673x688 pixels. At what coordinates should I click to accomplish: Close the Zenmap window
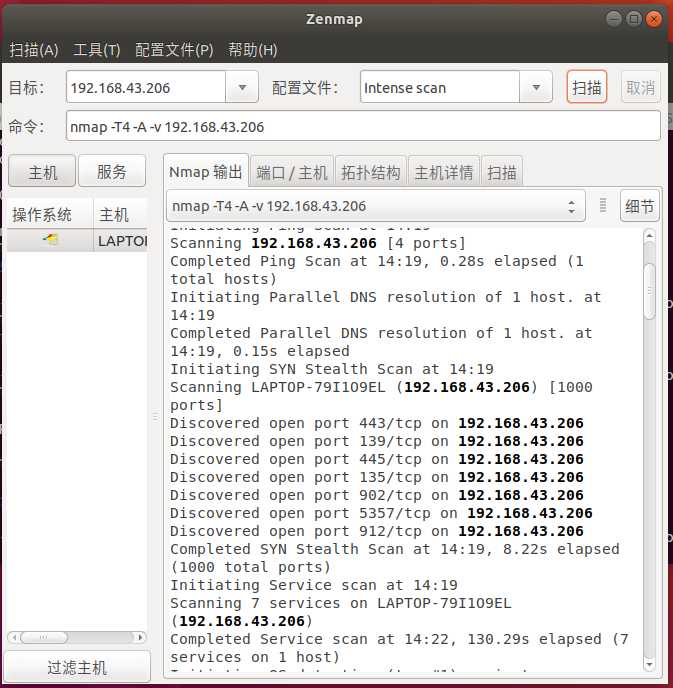point(654,19)
